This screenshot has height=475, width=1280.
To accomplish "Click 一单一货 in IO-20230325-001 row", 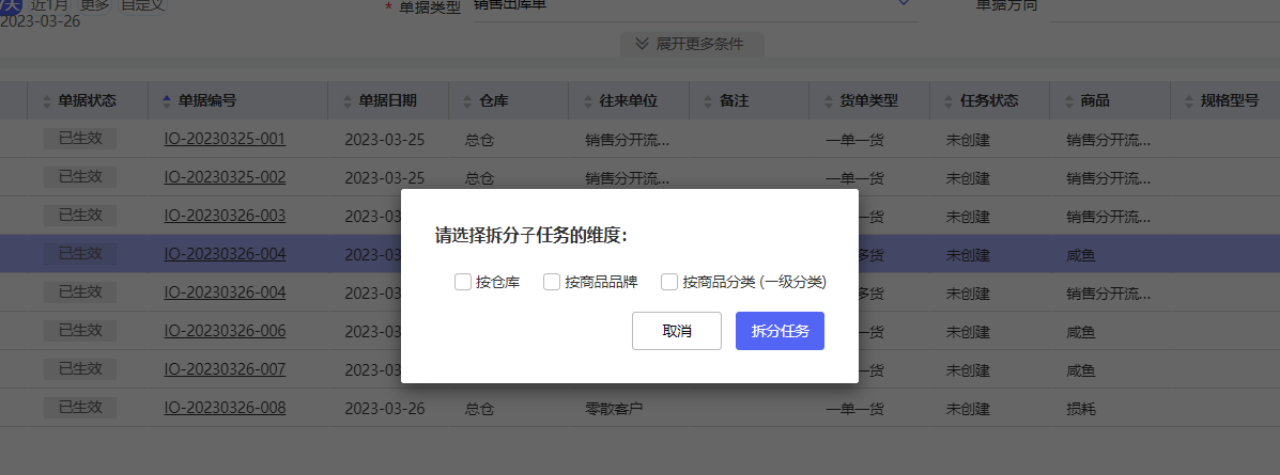I will pyautogui.click(x=855, y=140).
